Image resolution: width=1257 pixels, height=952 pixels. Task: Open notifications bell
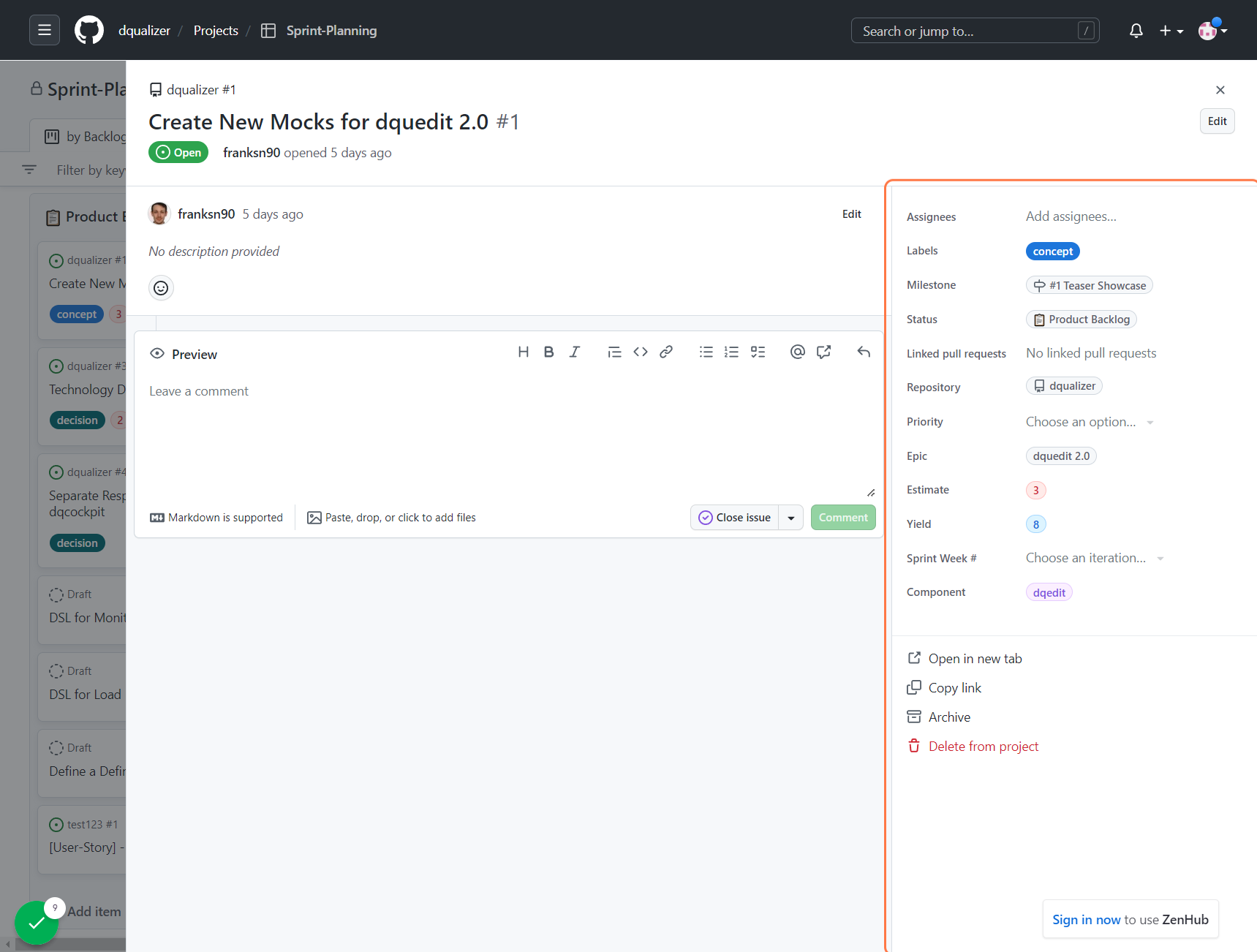coord(1136,31)
